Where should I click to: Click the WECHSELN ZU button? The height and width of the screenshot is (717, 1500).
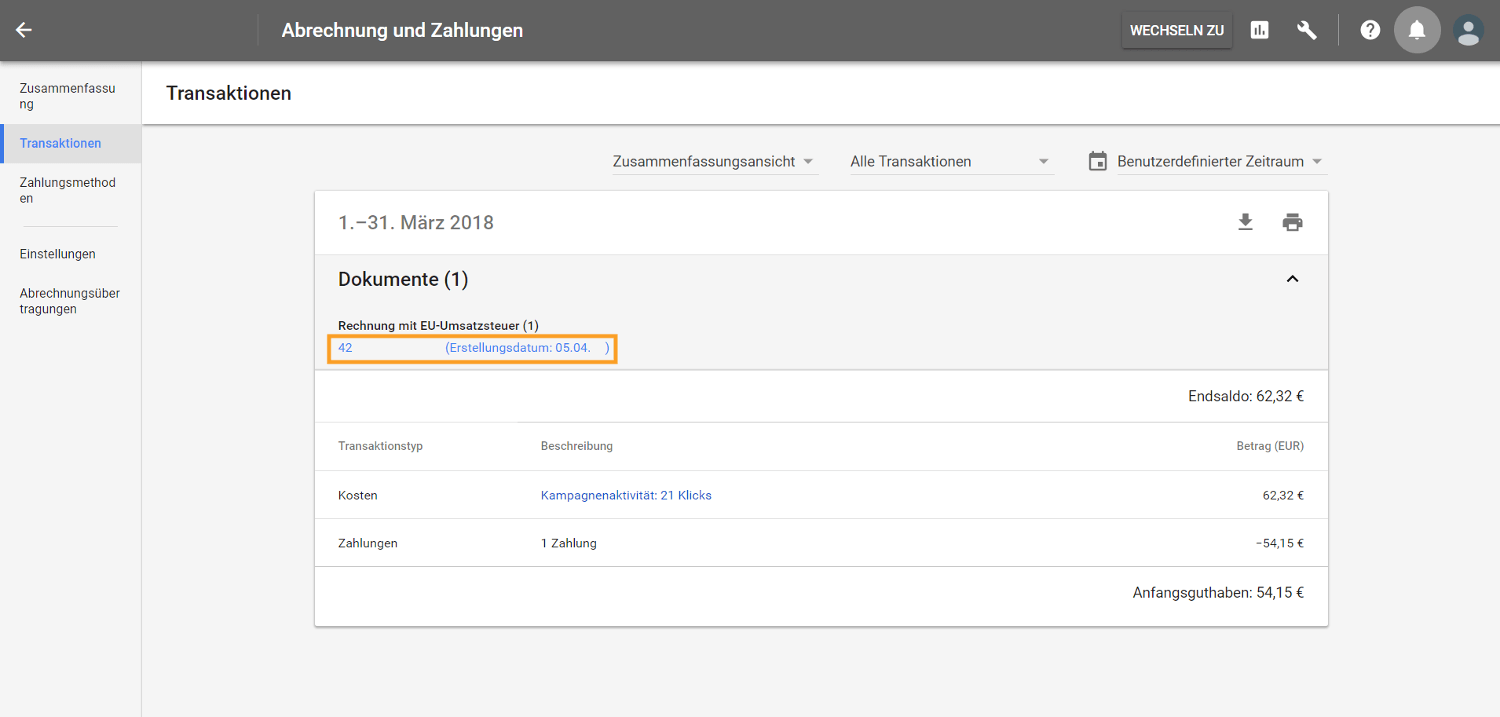pyautogui.click(x=1177, y=29)
